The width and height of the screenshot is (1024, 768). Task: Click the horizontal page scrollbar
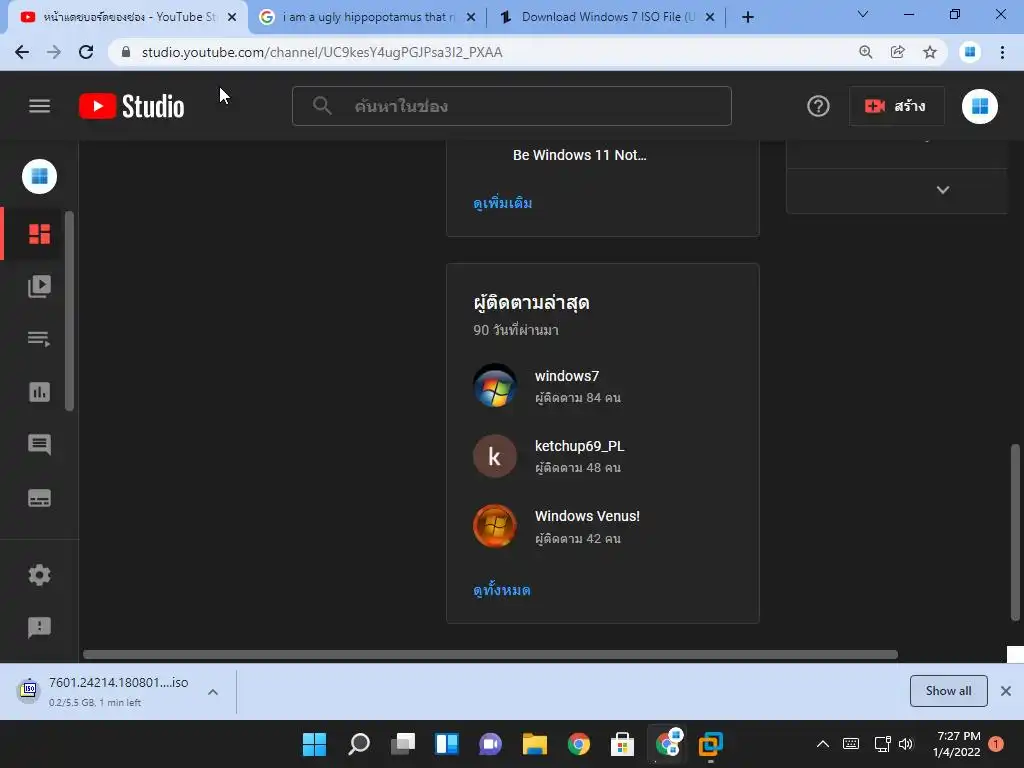490,654
